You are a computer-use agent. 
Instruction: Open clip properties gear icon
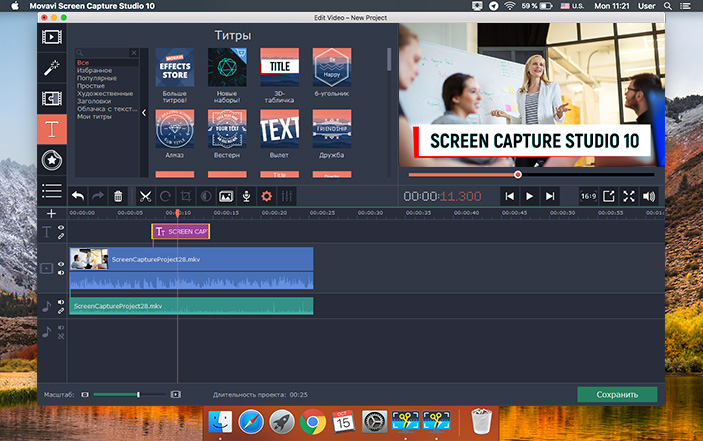pyautogui.click(x=266, y=196)
